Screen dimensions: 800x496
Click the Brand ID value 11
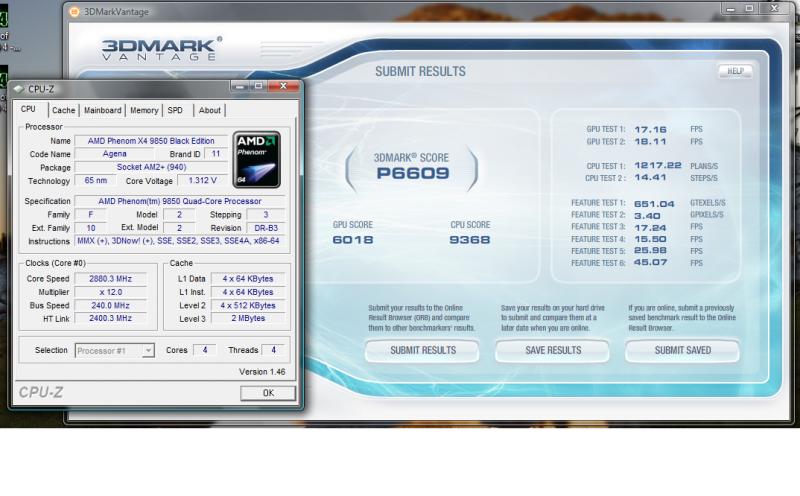pyautogui.click(x=216, y=154)
